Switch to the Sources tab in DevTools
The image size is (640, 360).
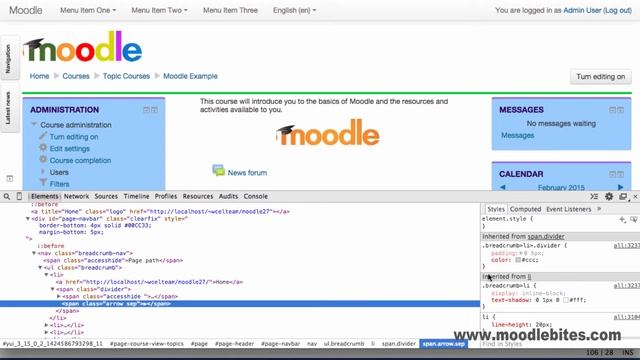(106, 196)
